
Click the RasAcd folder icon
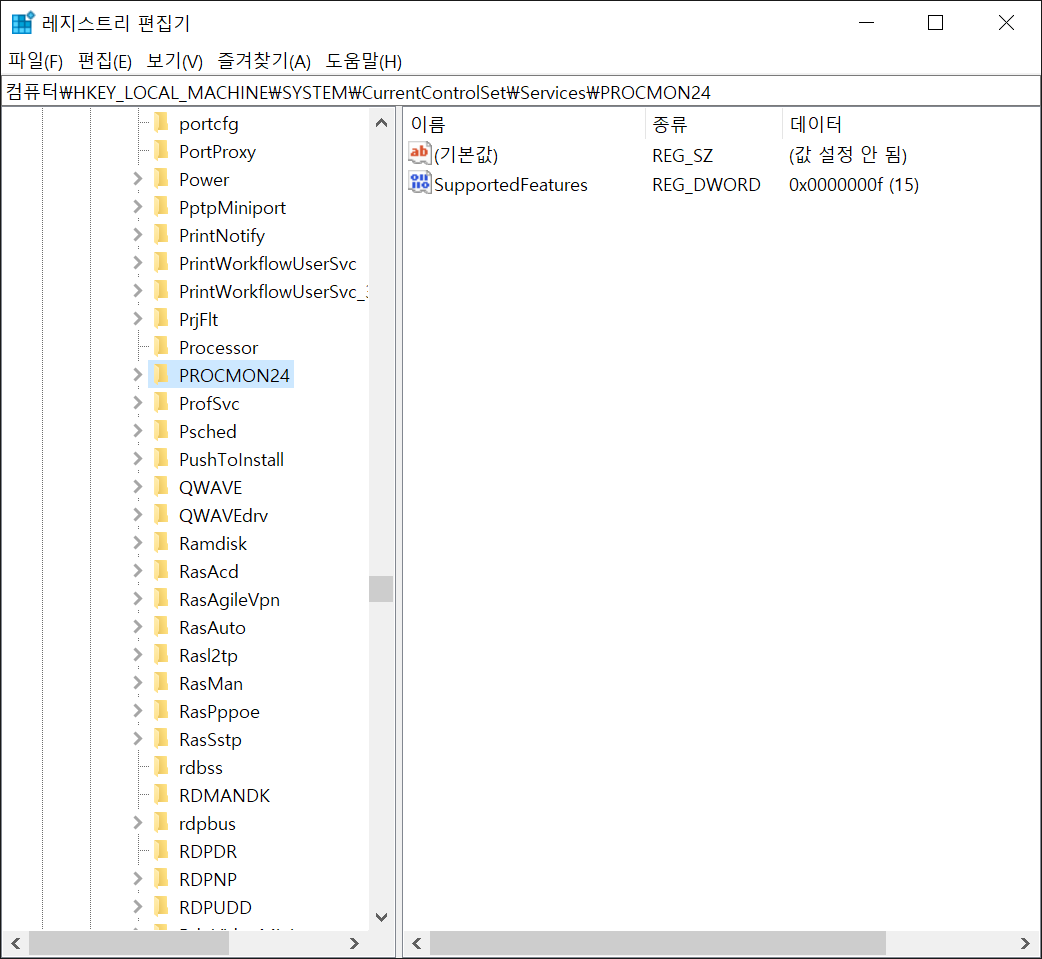pos(161,571)
